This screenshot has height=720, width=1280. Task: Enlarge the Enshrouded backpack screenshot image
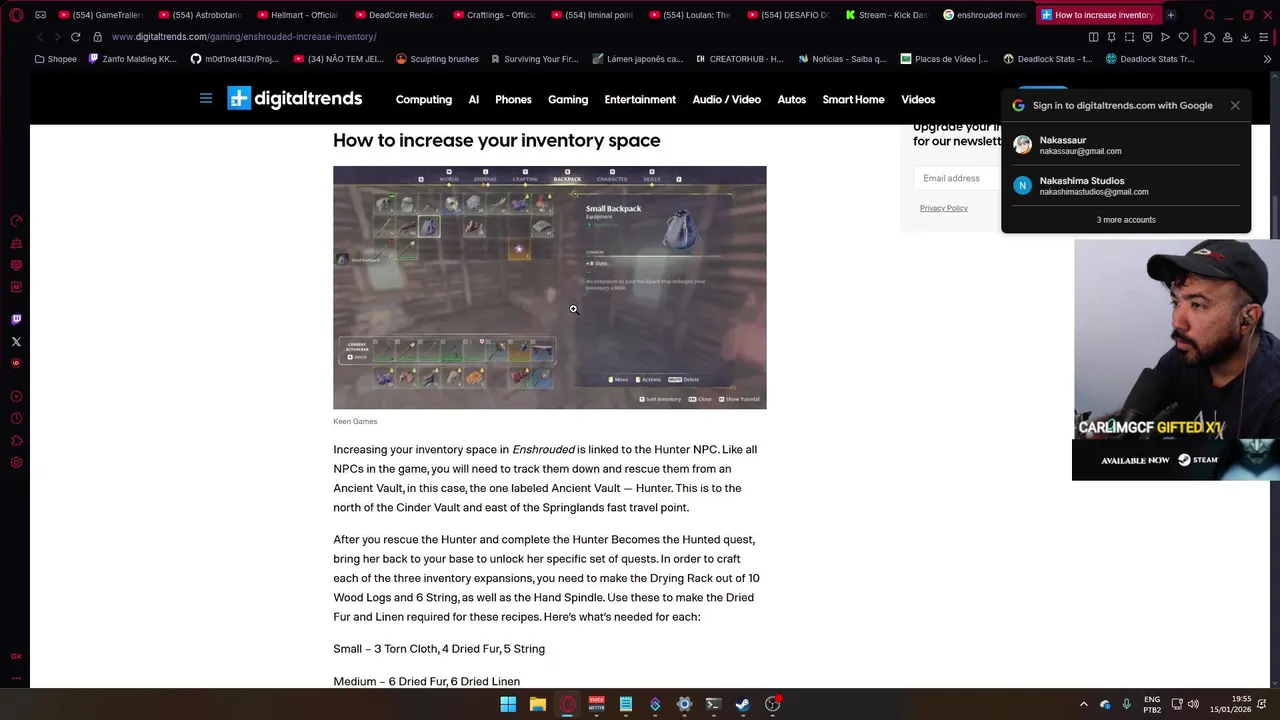550,287
